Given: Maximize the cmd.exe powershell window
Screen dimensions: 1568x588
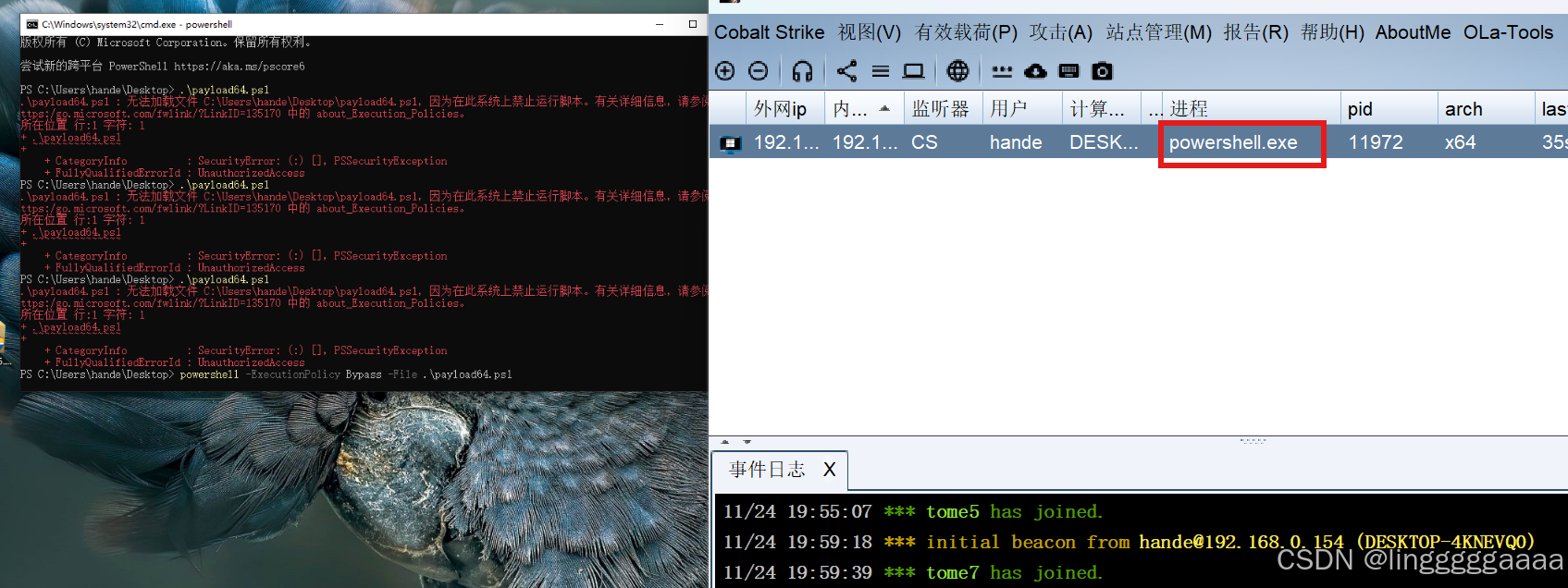Looking at the screenshot, I should (693, 24).
